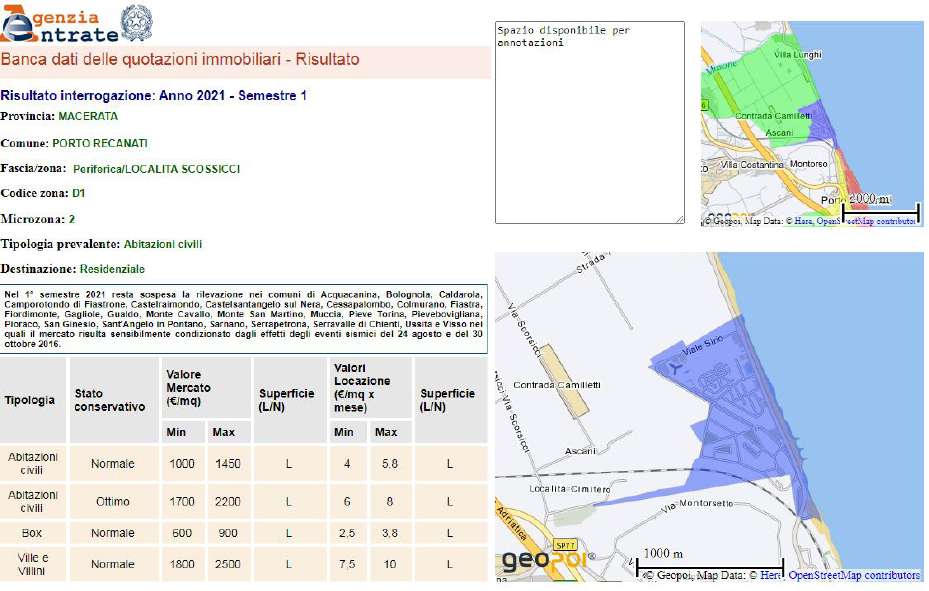
Task: Click the Box row label
Action: point(30,533)
